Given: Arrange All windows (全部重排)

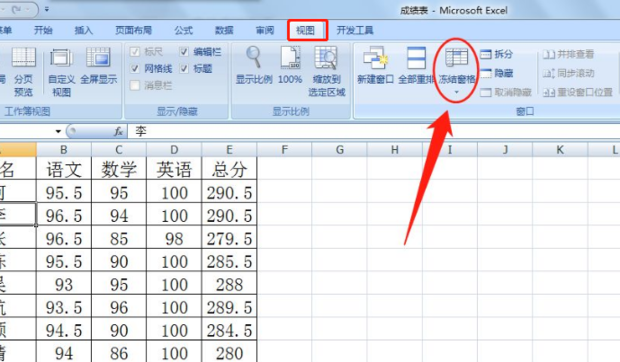Looking at the screenshot, I should point(416,66).
